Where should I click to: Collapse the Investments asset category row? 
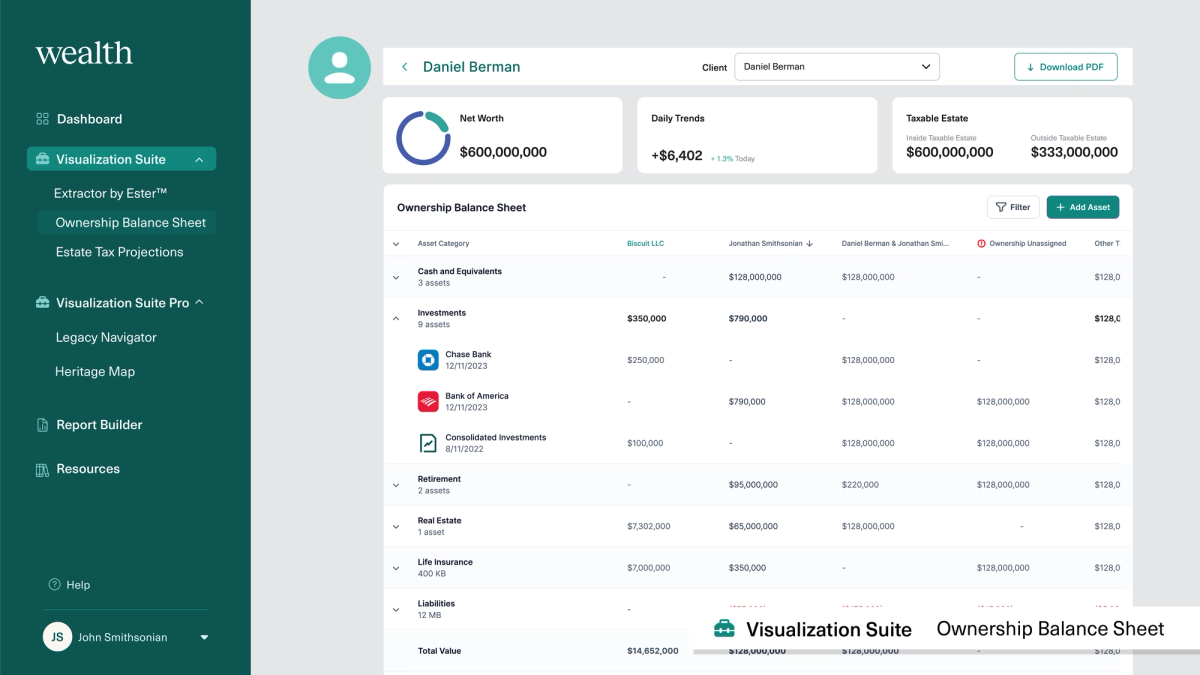pos(396,318)
